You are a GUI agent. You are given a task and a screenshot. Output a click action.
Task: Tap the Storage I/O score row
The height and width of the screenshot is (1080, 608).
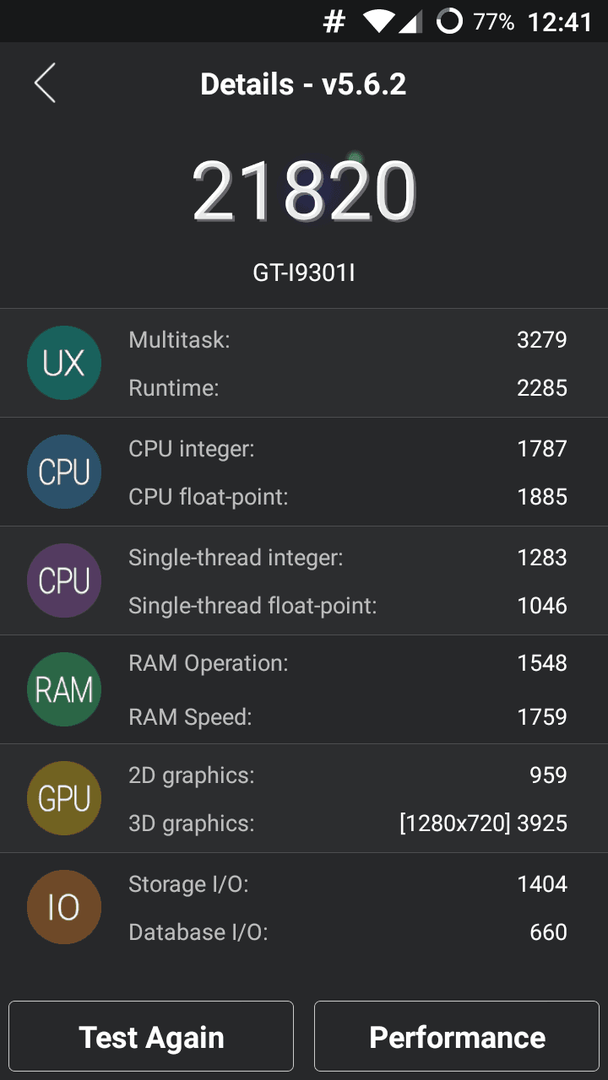tap(348, 884)
